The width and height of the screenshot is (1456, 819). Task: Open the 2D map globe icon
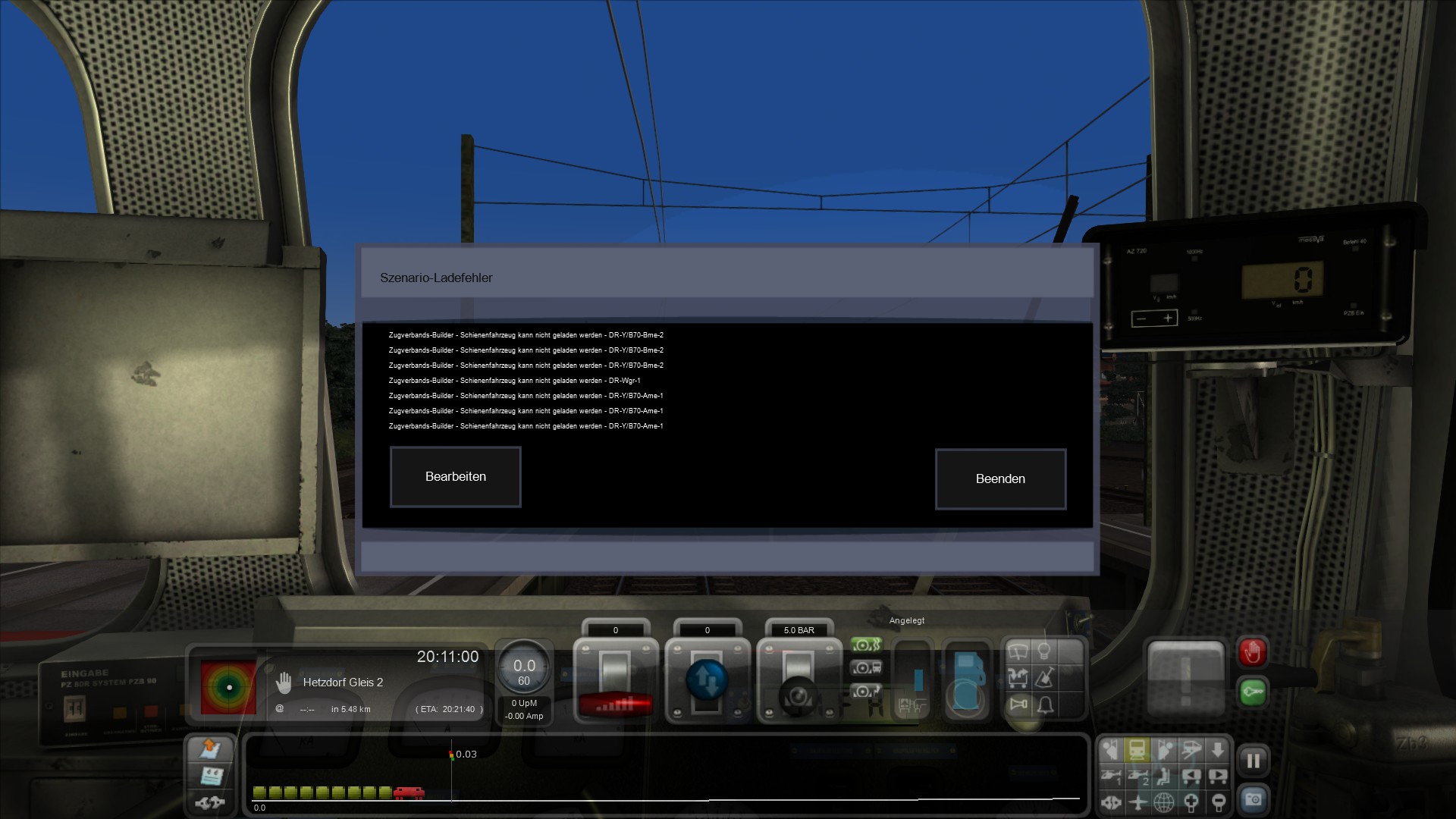coord(1164,802)
